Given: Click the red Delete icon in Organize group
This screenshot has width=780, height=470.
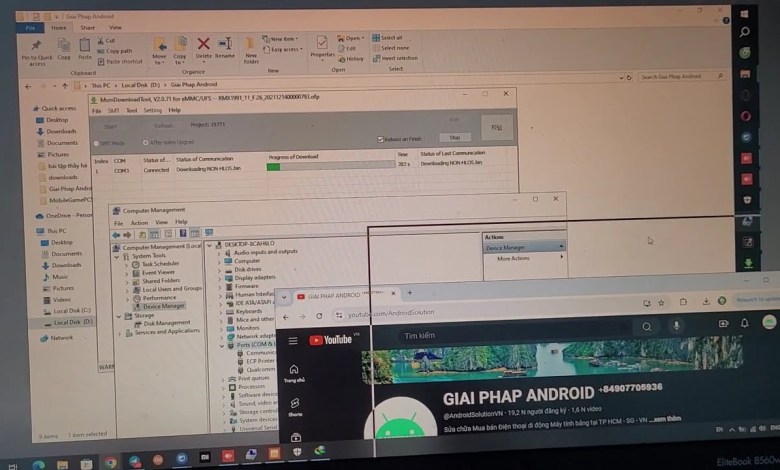Looking at the screenshot, I should (203, 48).
